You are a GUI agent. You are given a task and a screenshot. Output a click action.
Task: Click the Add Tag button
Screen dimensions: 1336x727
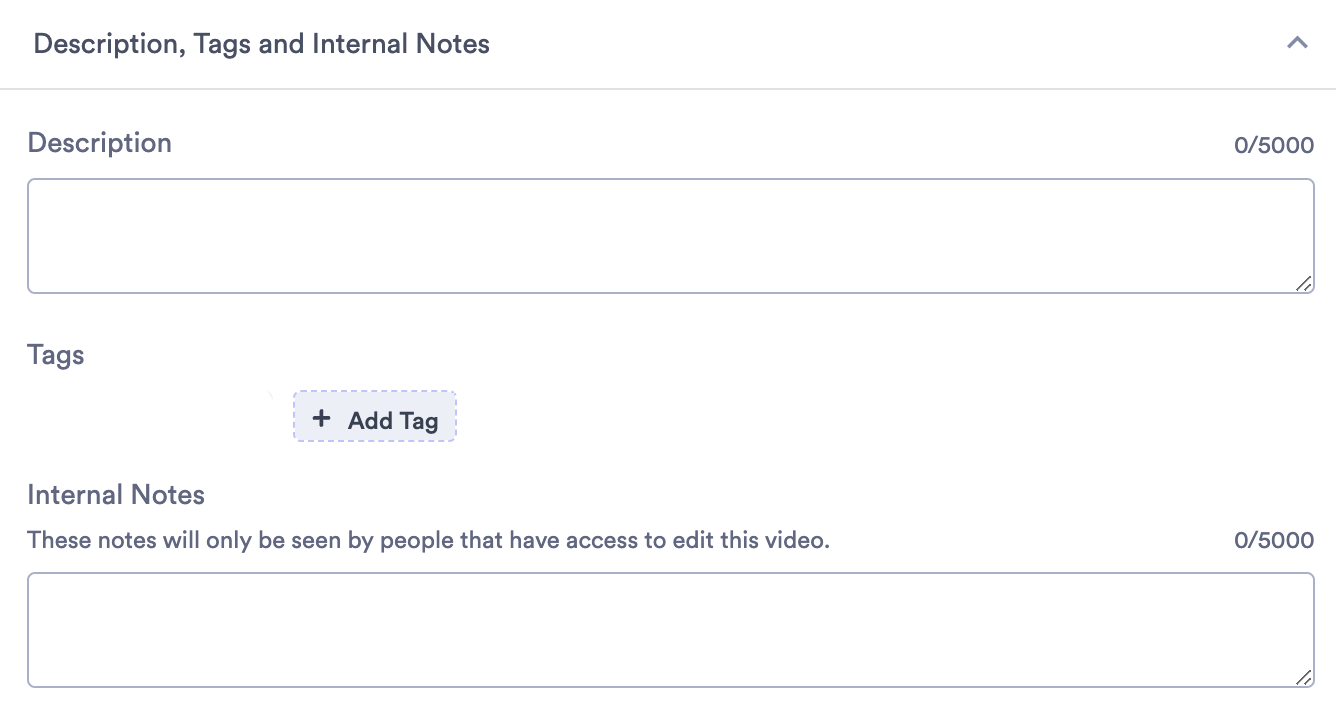375,416
